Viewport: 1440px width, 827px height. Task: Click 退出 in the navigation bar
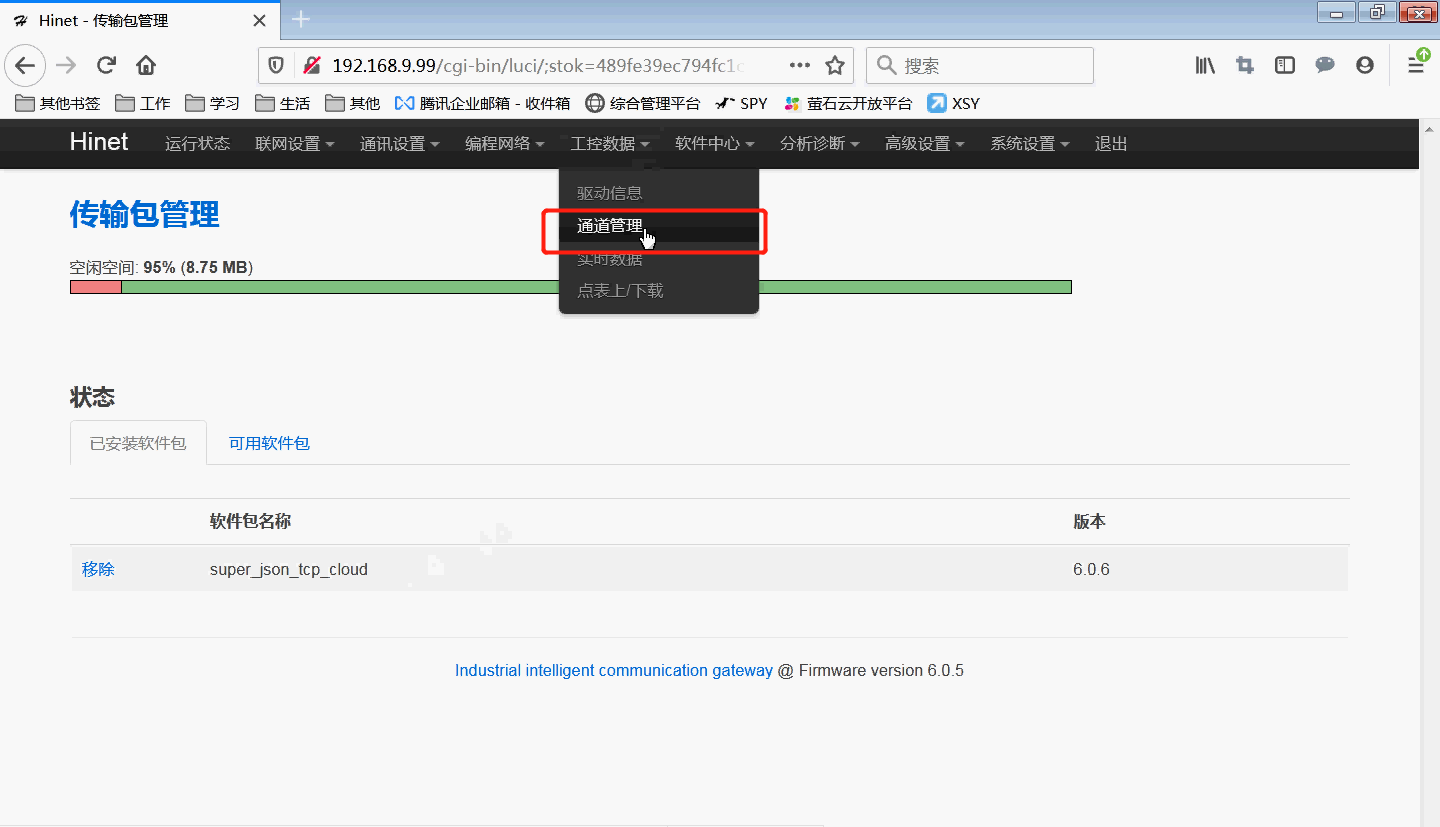[x=1110, y=143]
